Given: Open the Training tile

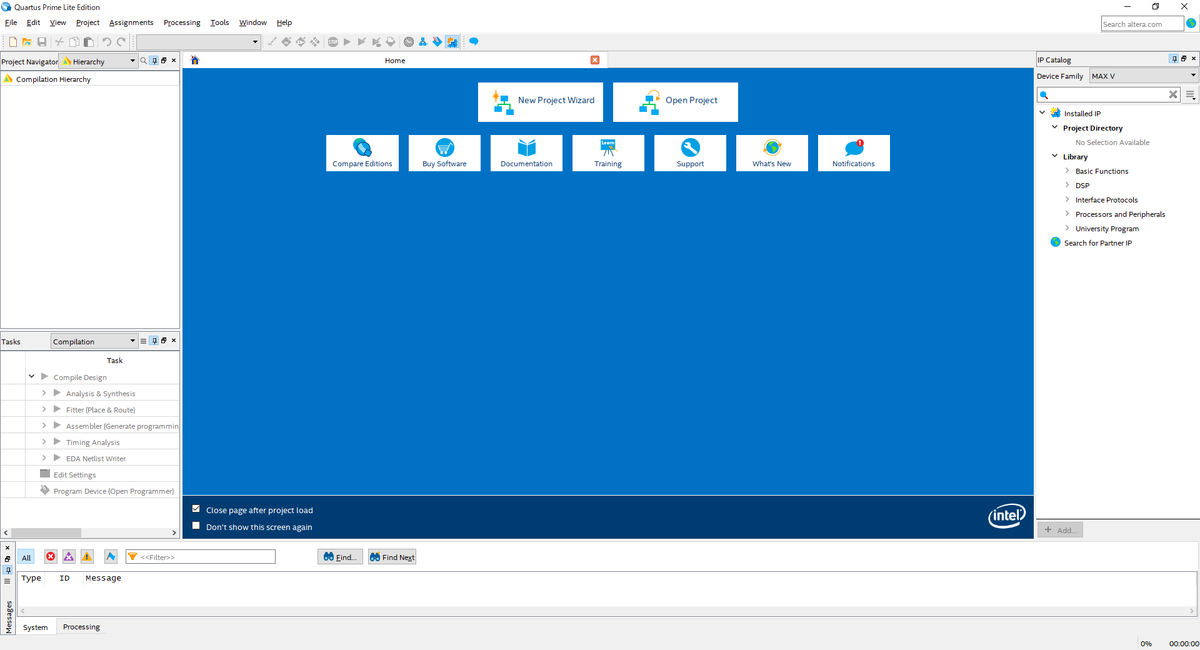Looking at the screenshot, I should pyautogui.click(x=608, y=153).
